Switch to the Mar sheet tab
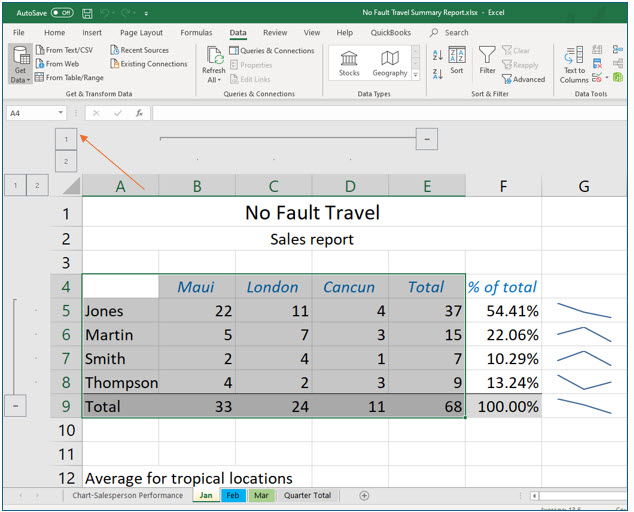The width and height of the screenshot is (634, 512). point(261,495)
